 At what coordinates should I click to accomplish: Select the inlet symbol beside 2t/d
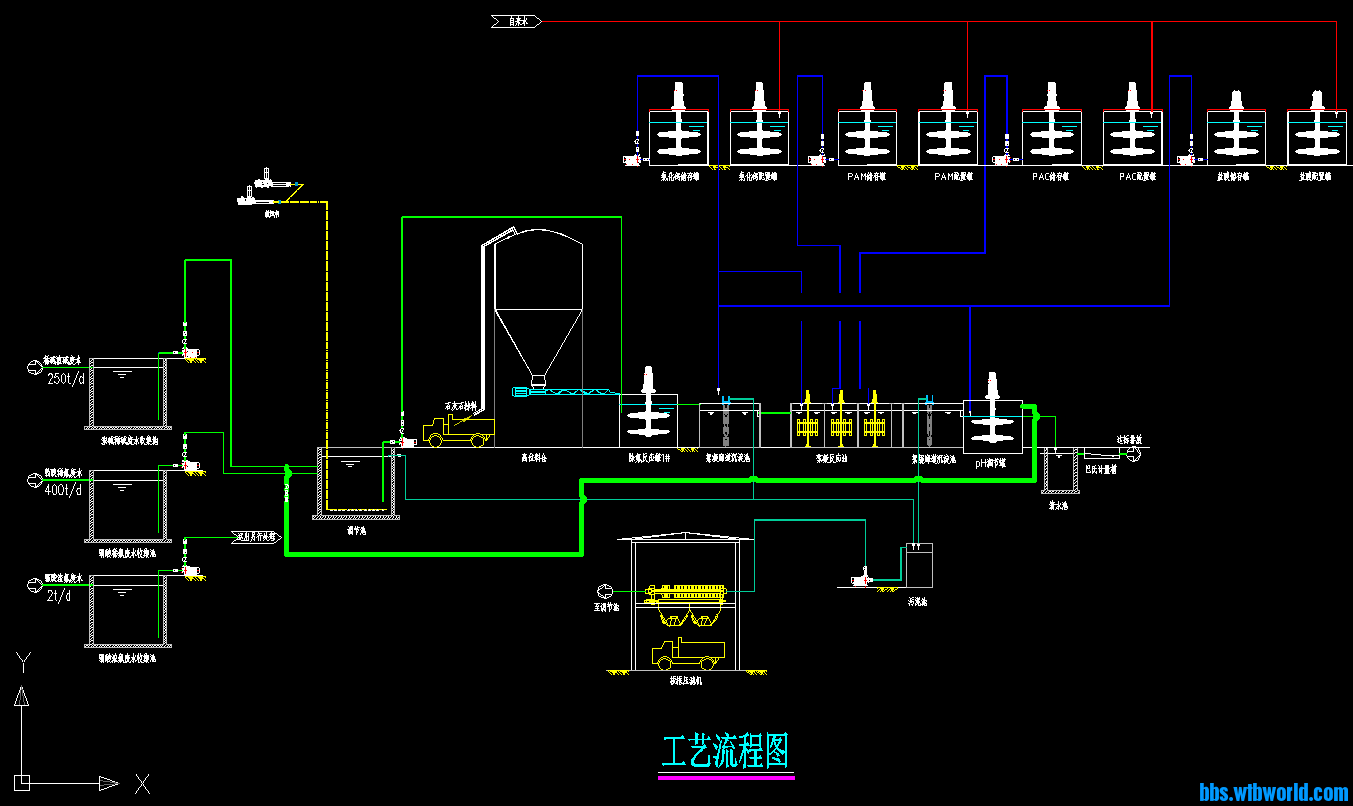tap(33, 584)
